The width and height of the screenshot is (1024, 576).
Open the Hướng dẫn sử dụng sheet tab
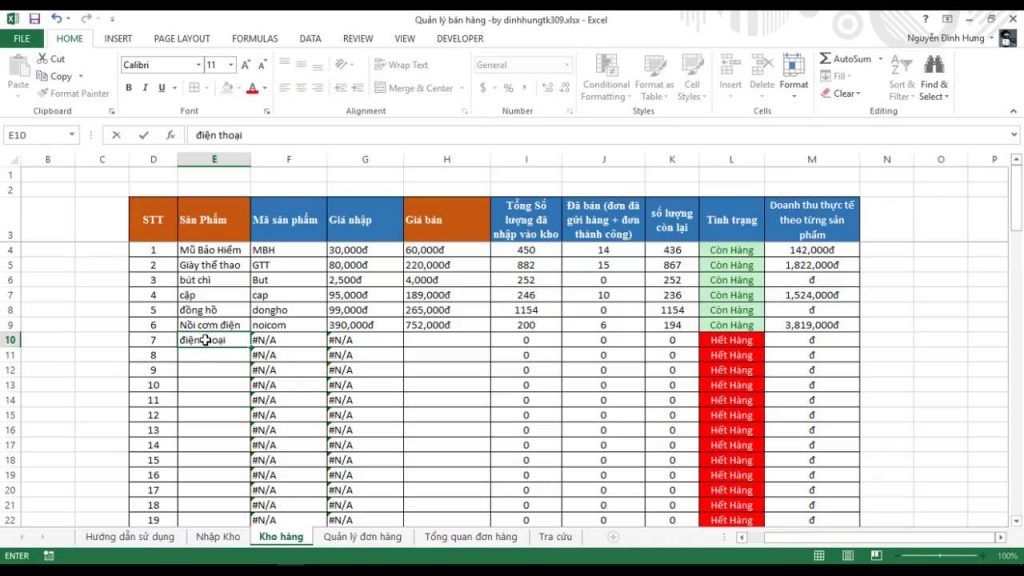coord(130,537)
